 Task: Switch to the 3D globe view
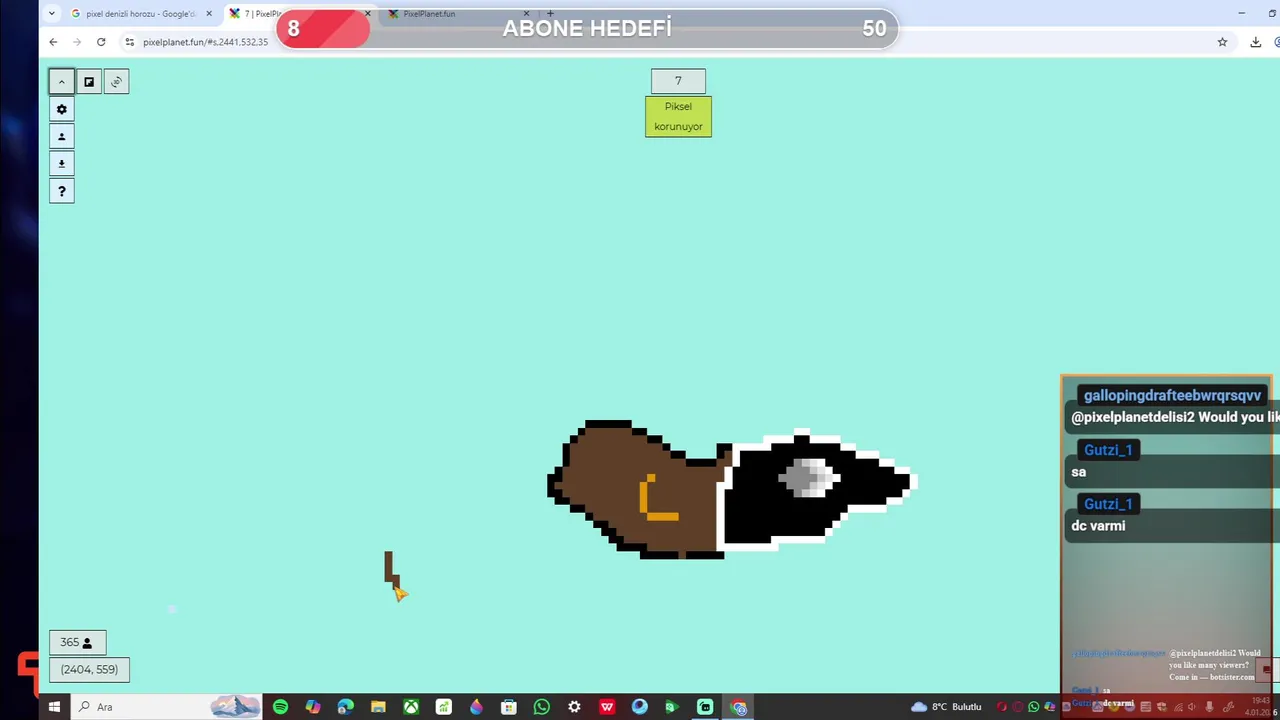pyautogui.click(x=116, y=82)
